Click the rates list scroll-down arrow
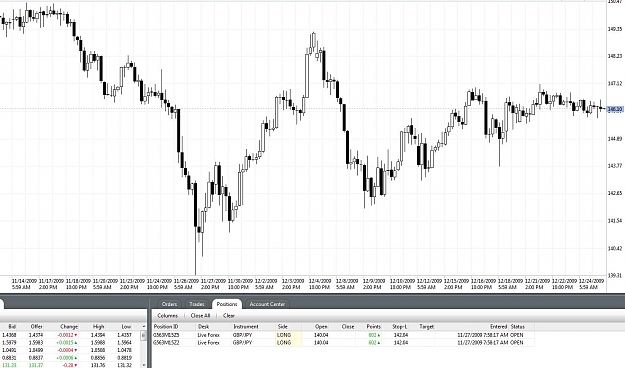 coord(143,365)
